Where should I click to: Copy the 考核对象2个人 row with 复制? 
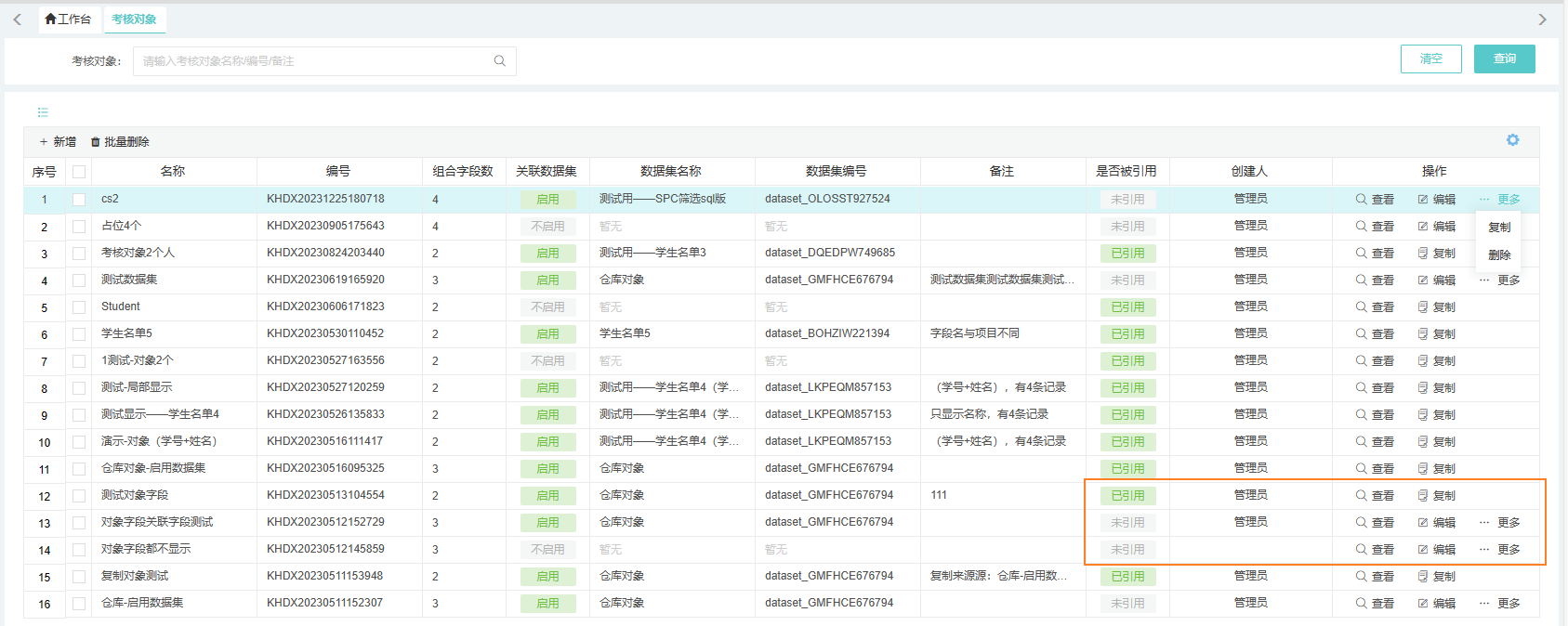pos(1436,254)
